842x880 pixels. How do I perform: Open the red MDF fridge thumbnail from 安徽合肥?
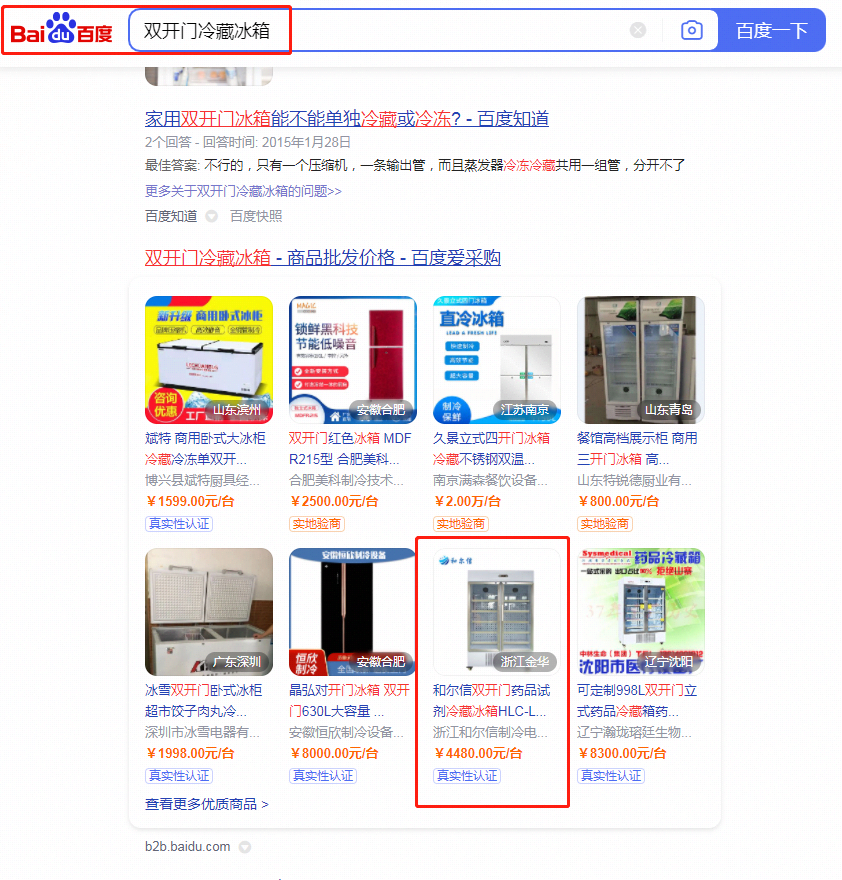click(x=353, y=360)
